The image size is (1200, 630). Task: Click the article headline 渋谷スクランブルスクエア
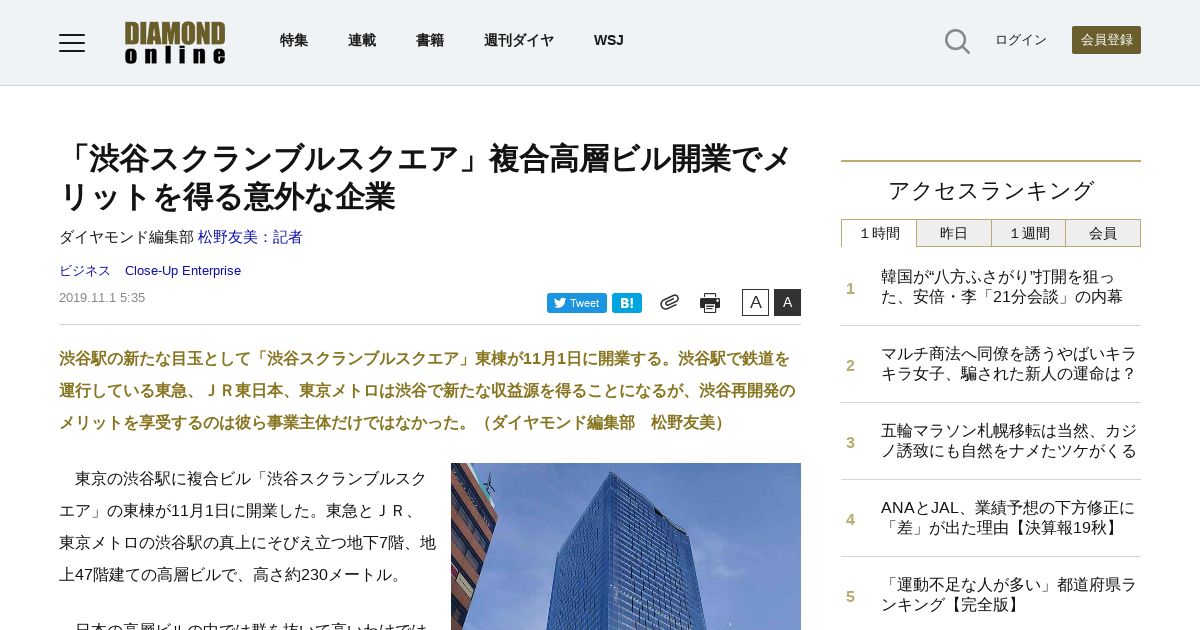(x=426, y=177)
